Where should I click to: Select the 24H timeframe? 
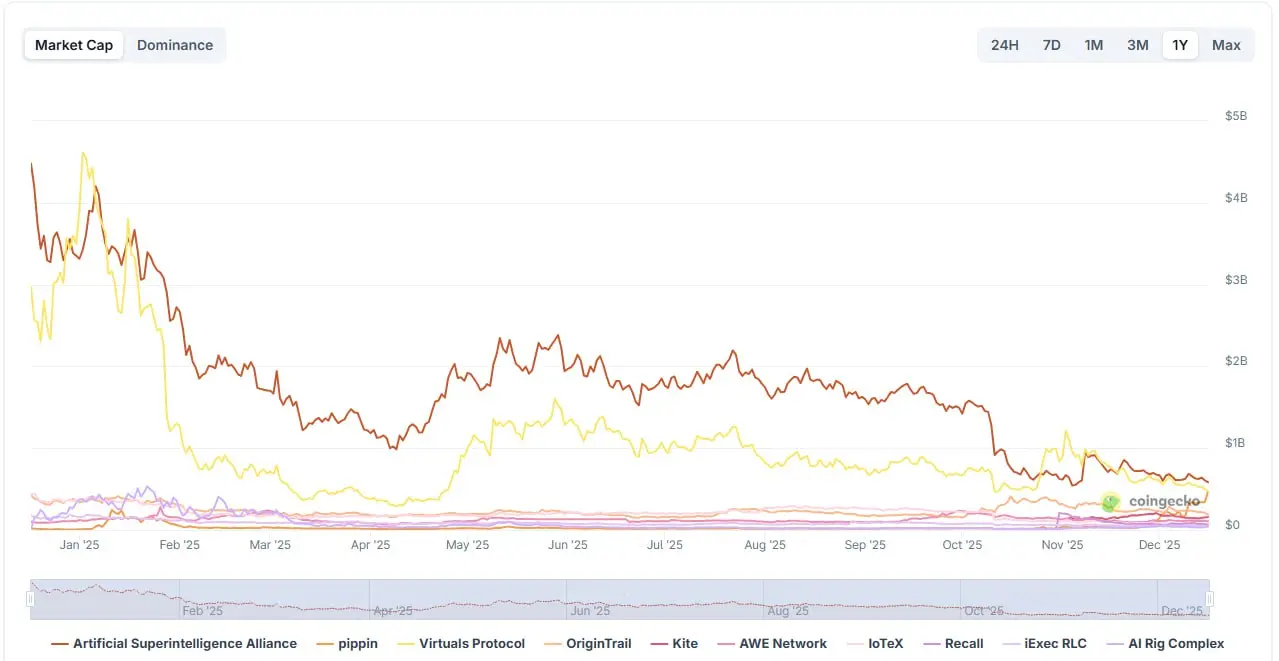1005,44
